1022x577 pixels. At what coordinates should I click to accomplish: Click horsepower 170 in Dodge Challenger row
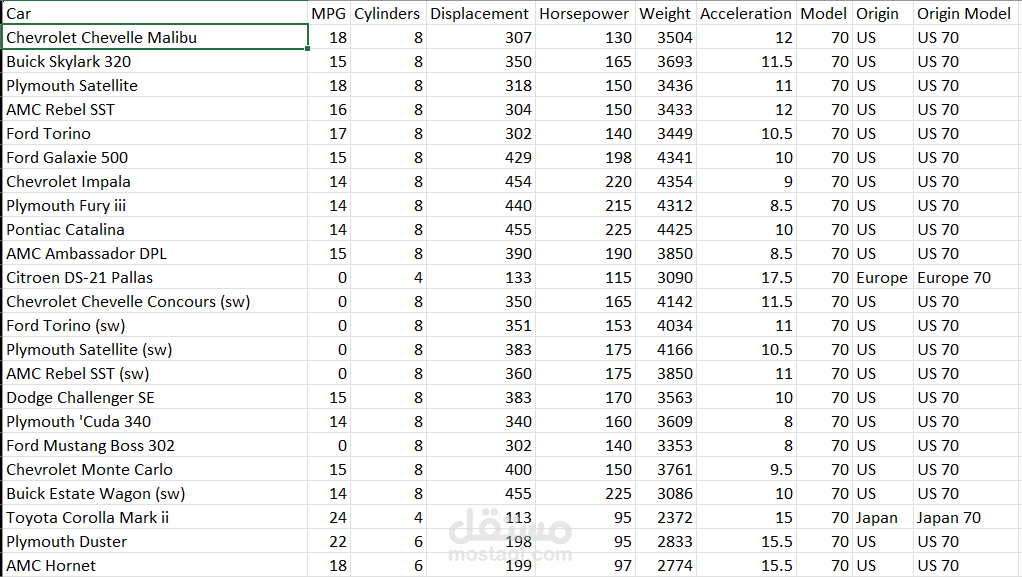pyautogui.click(x=585, y=398)
